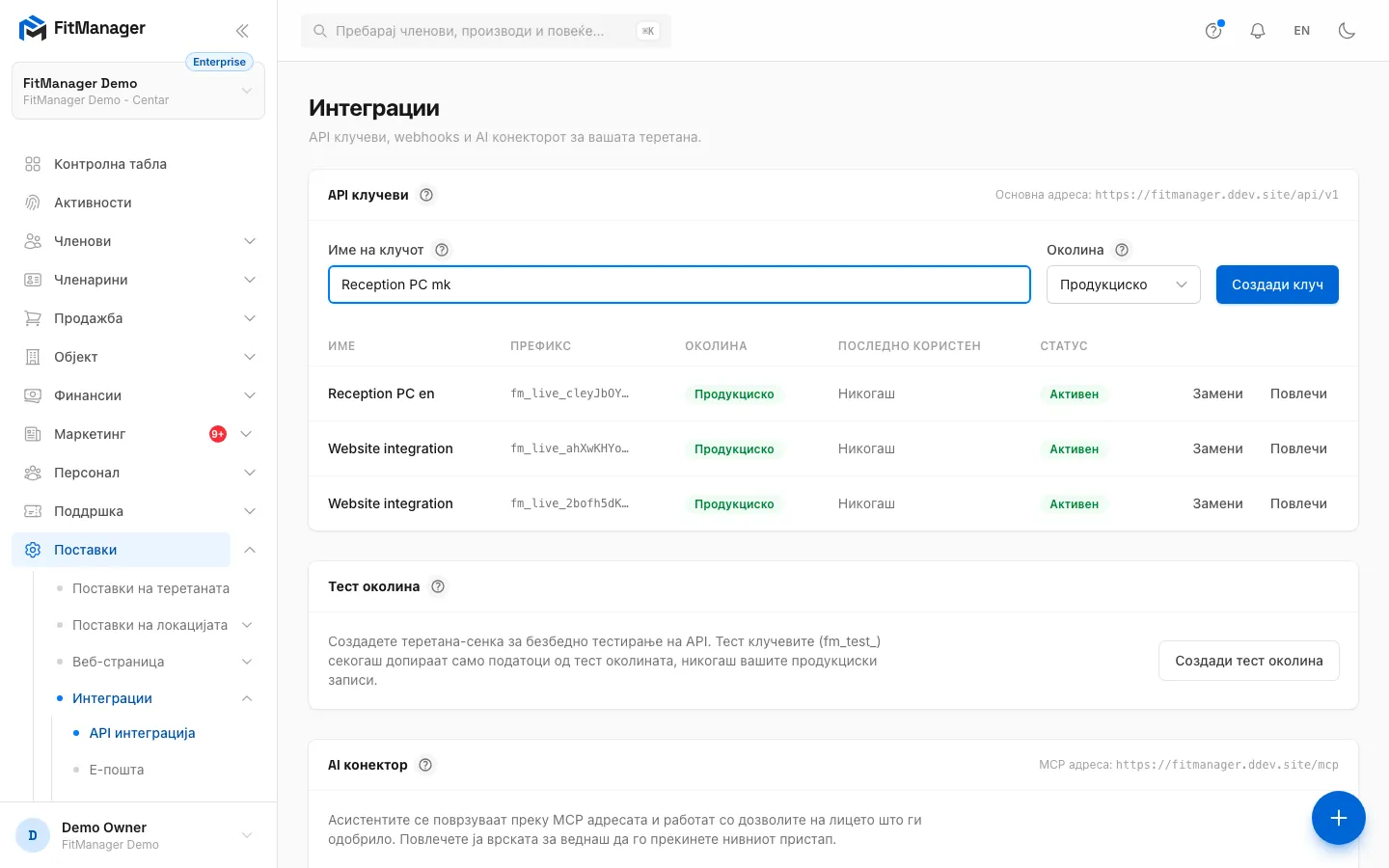Image resolution: width=1389 pixels, height=868 pixels.
Task: Select Е-пошта submenu item
Action: (x=117, y=770)
